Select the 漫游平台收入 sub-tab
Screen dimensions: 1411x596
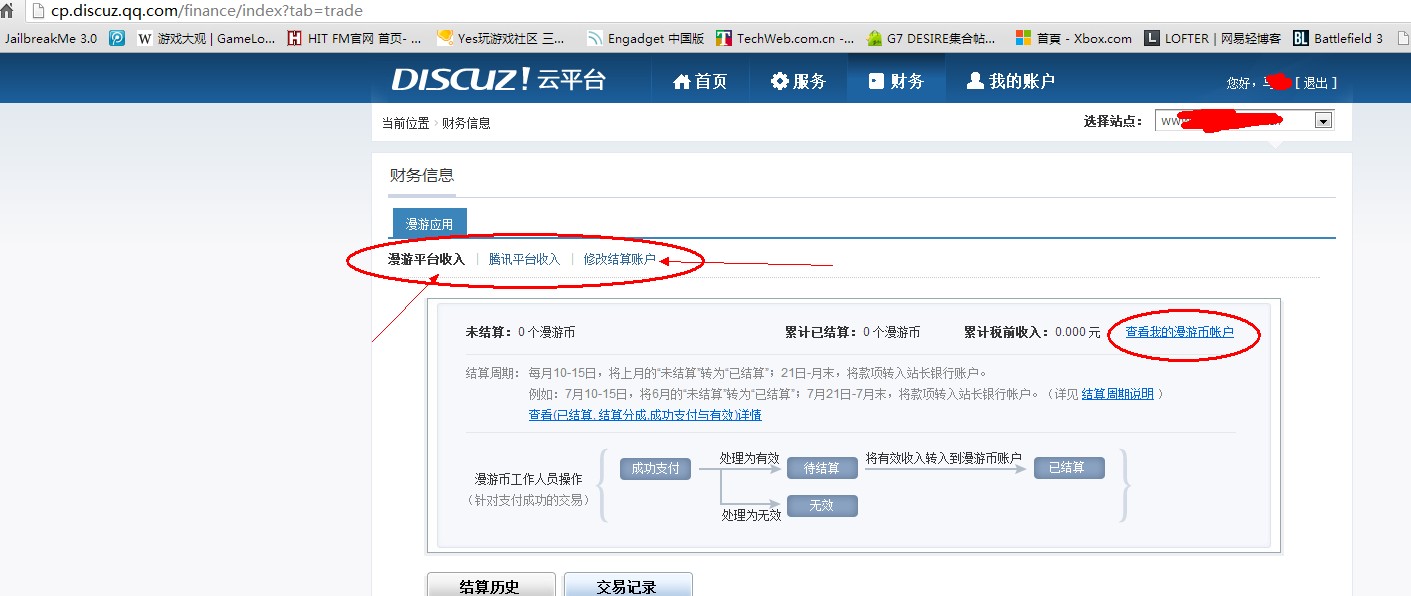[426, 259]
